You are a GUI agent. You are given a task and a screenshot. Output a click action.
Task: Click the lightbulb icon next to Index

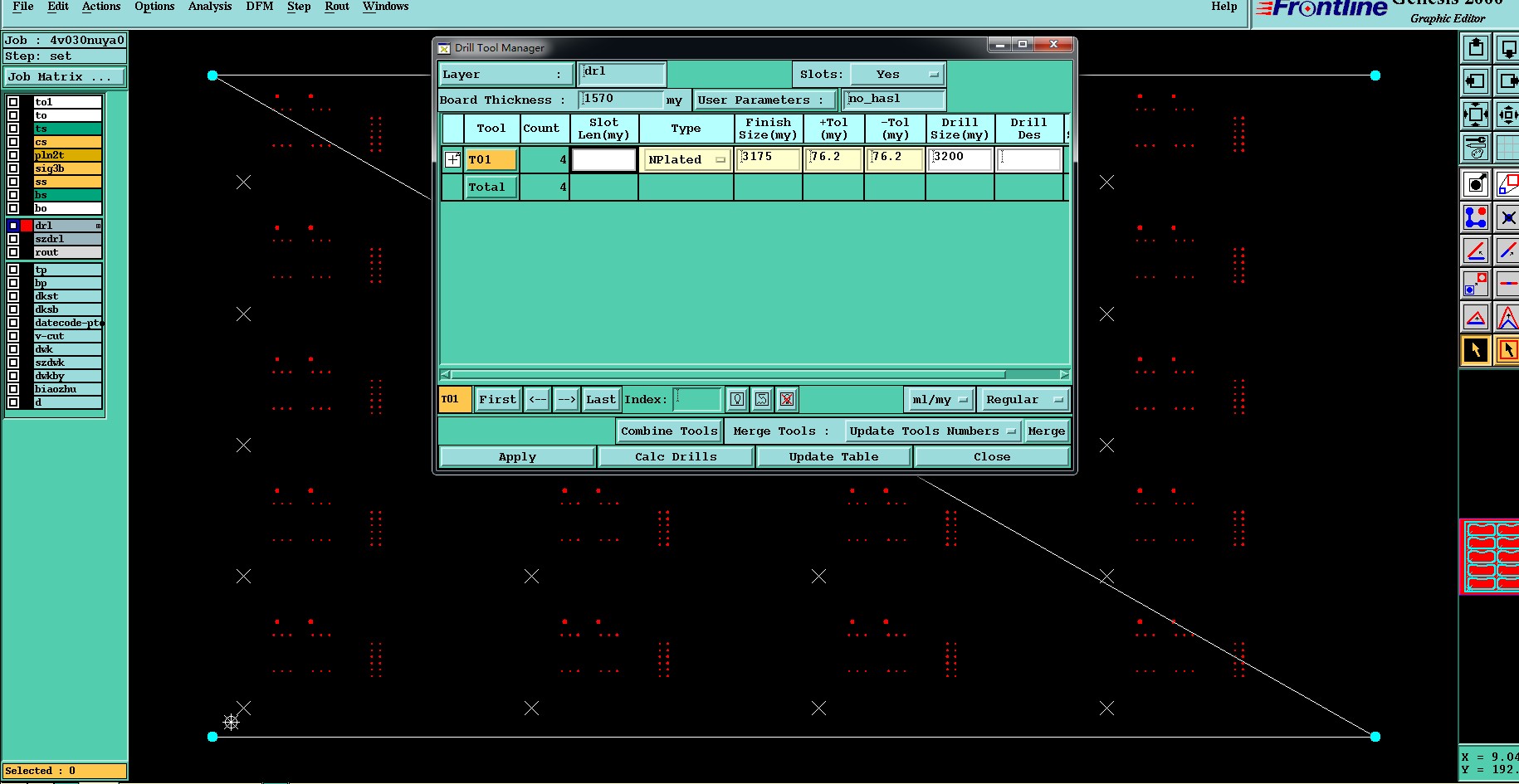coord(737,399)
